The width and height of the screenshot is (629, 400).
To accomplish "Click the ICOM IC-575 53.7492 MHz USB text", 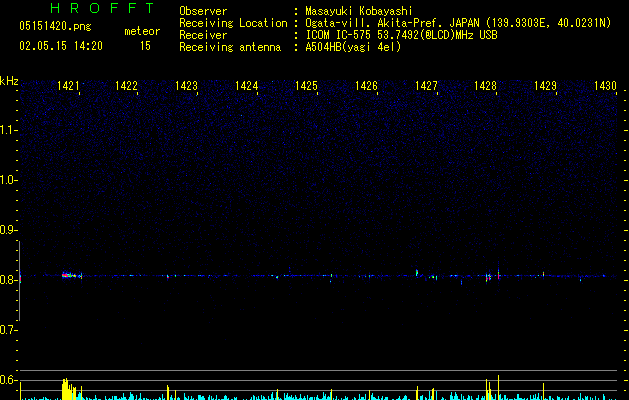I will point(401,35).
